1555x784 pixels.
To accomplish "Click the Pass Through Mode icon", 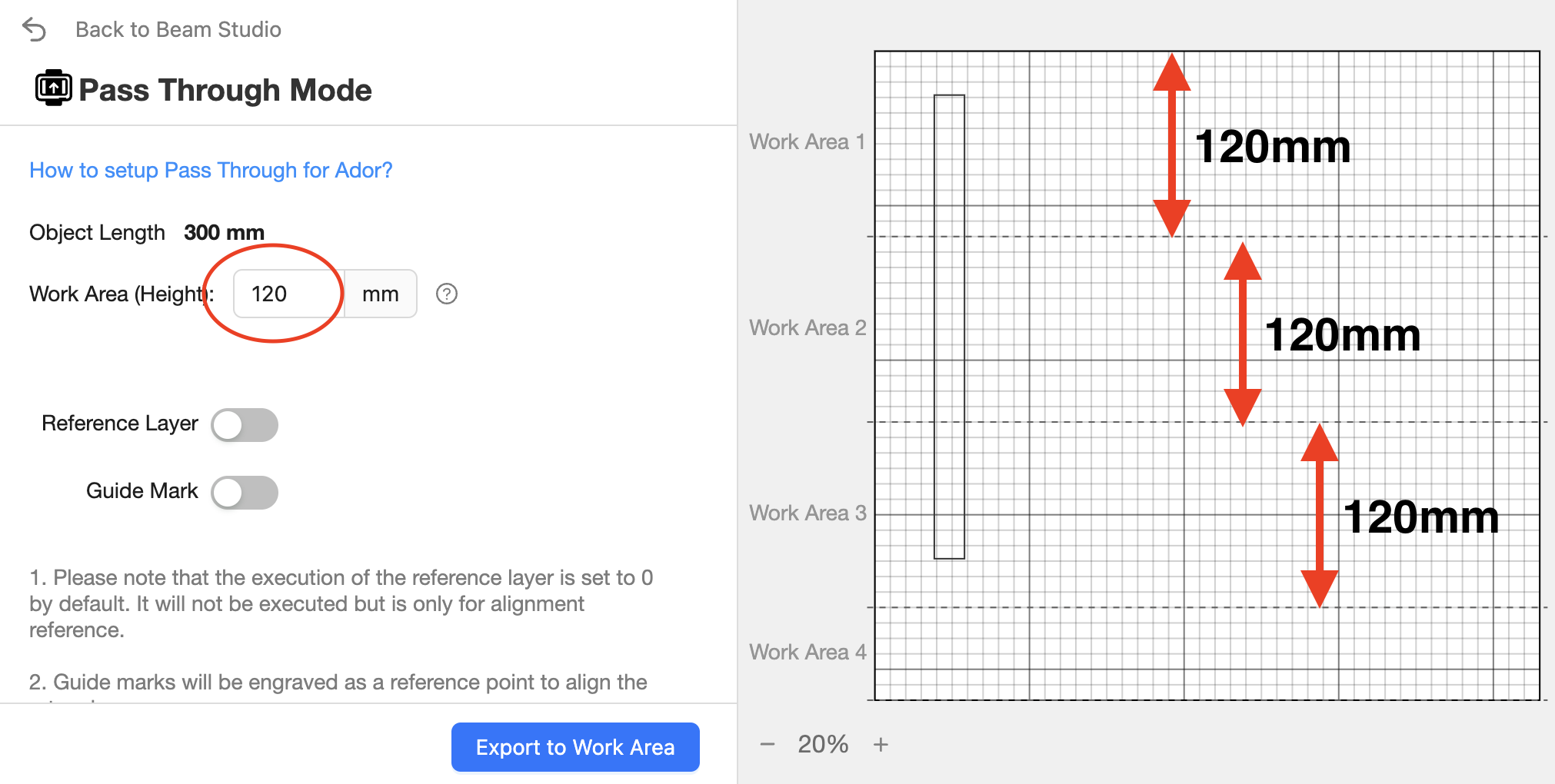I will click(53, 88).
